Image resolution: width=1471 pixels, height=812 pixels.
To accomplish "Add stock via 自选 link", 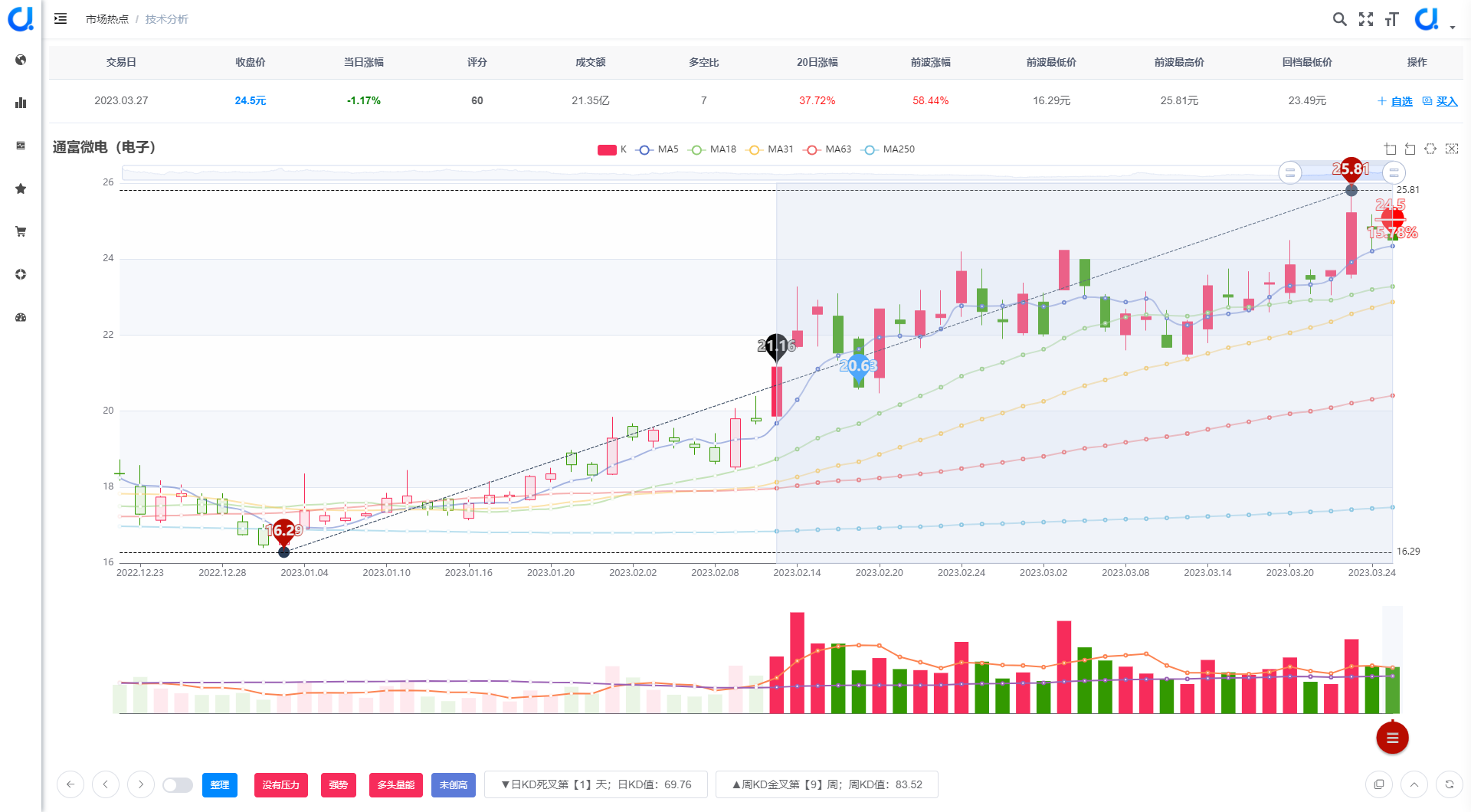I will [x=1395, y=101].
